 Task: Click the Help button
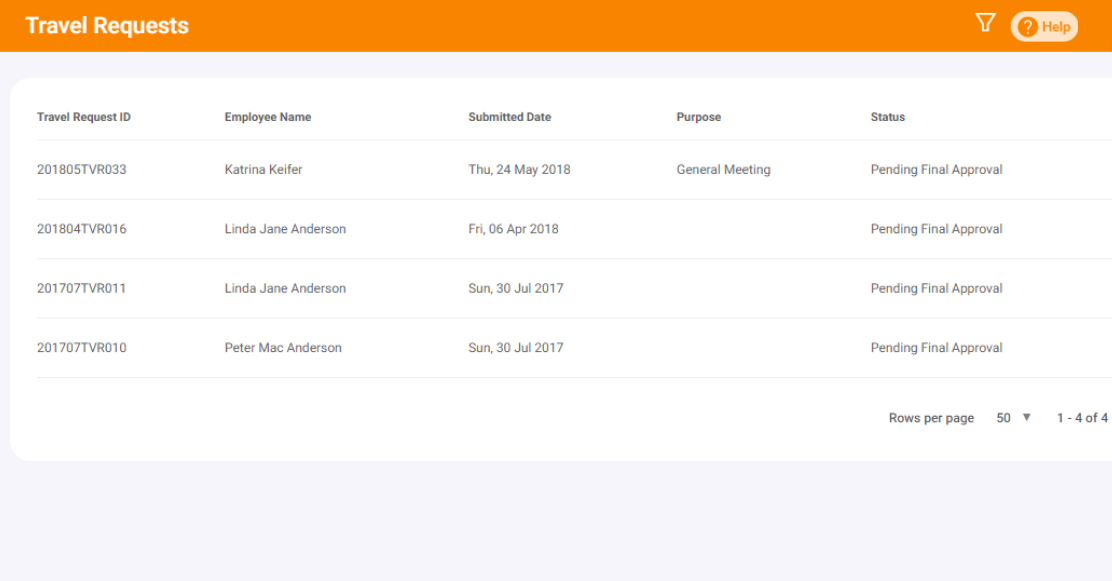1044,27
